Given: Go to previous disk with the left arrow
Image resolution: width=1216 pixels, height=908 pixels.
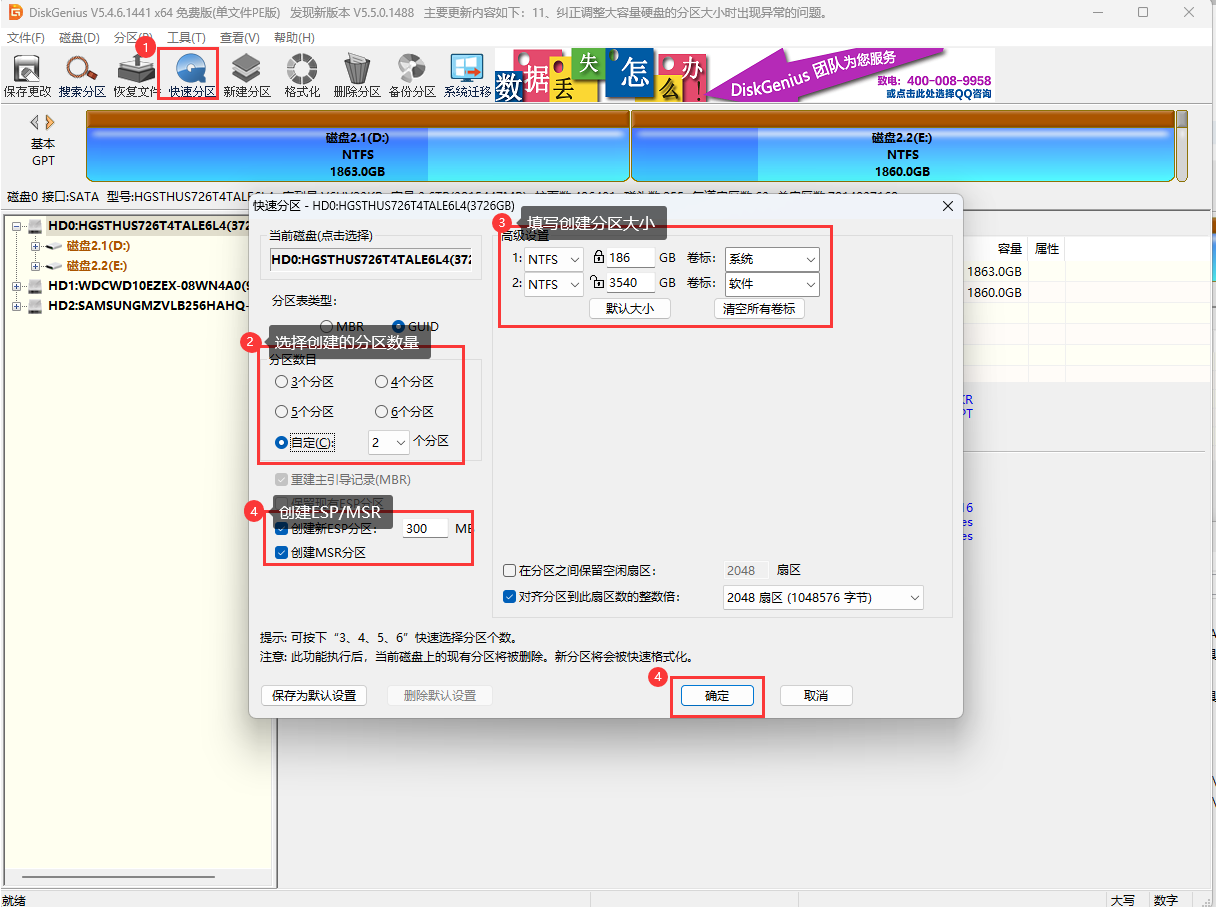Looking at the screenshot, I should tap(35, 122).
